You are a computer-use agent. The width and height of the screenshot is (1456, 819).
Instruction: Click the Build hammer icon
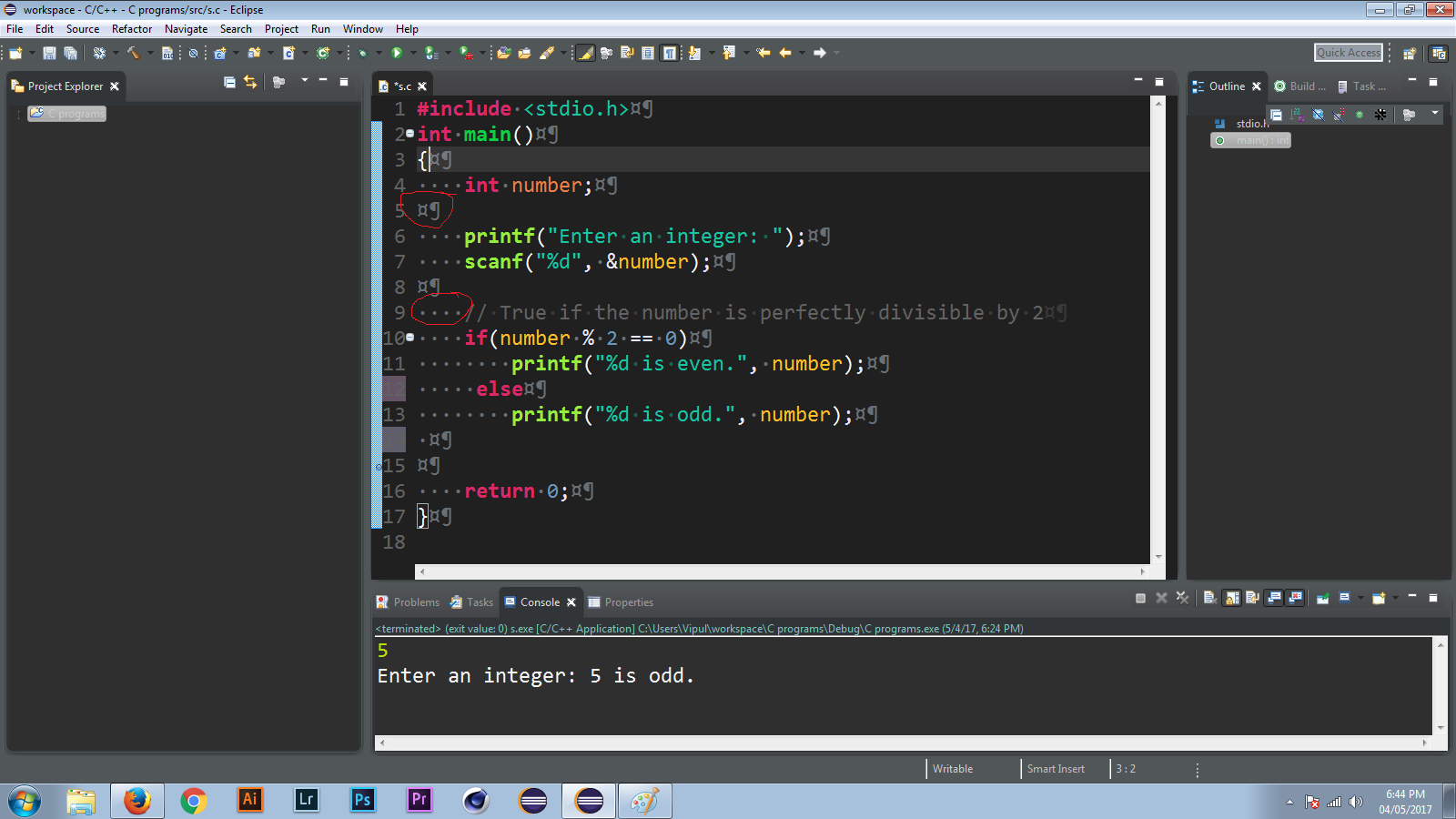[x=133, y=53]
